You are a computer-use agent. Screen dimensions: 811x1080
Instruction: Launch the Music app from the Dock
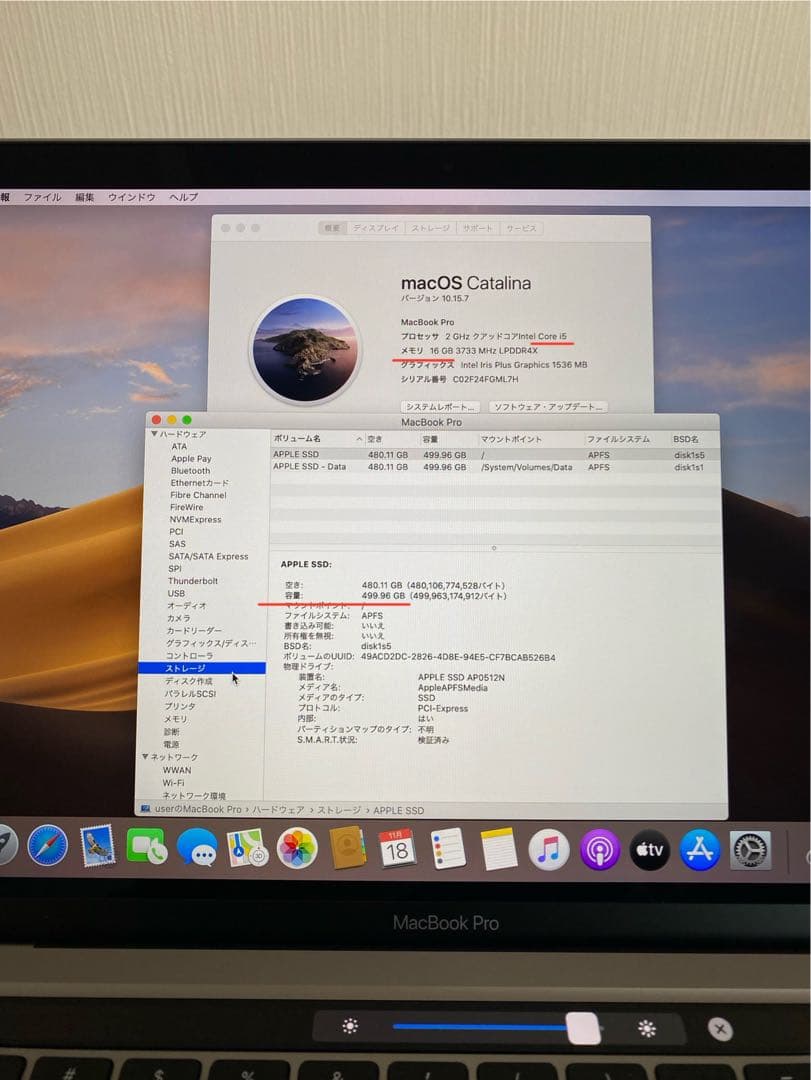click(546, 850)
